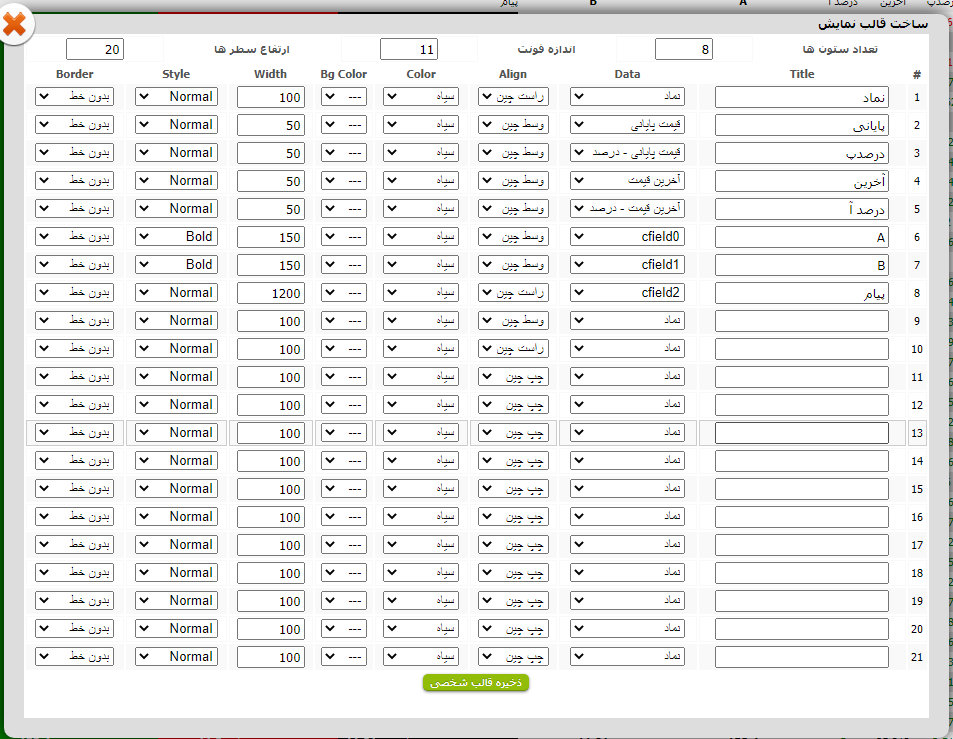The width and height of the screenshot is (953, 739).
Task: Click the row height field showing 20
Action: [95, 50]
